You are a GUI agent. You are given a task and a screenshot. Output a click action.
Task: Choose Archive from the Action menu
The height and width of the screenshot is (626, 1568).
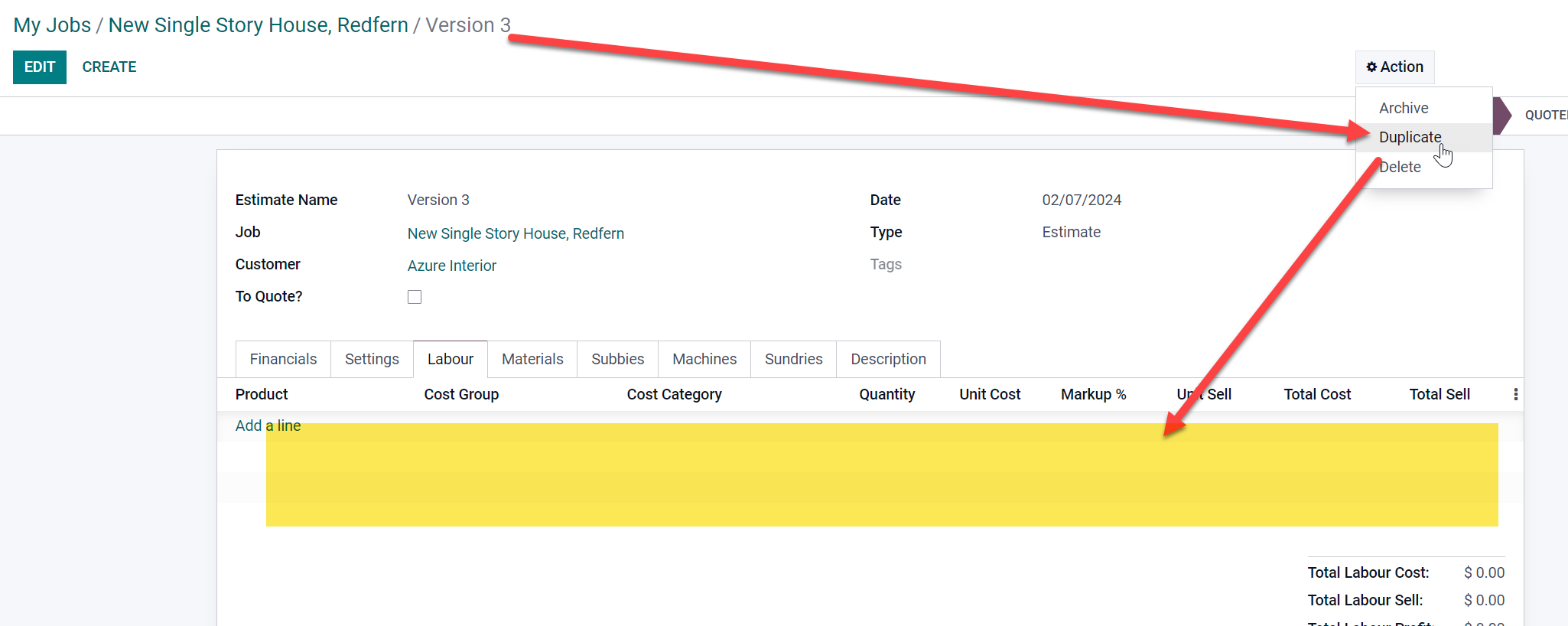pyautogui.click(x=1404, y=108)
